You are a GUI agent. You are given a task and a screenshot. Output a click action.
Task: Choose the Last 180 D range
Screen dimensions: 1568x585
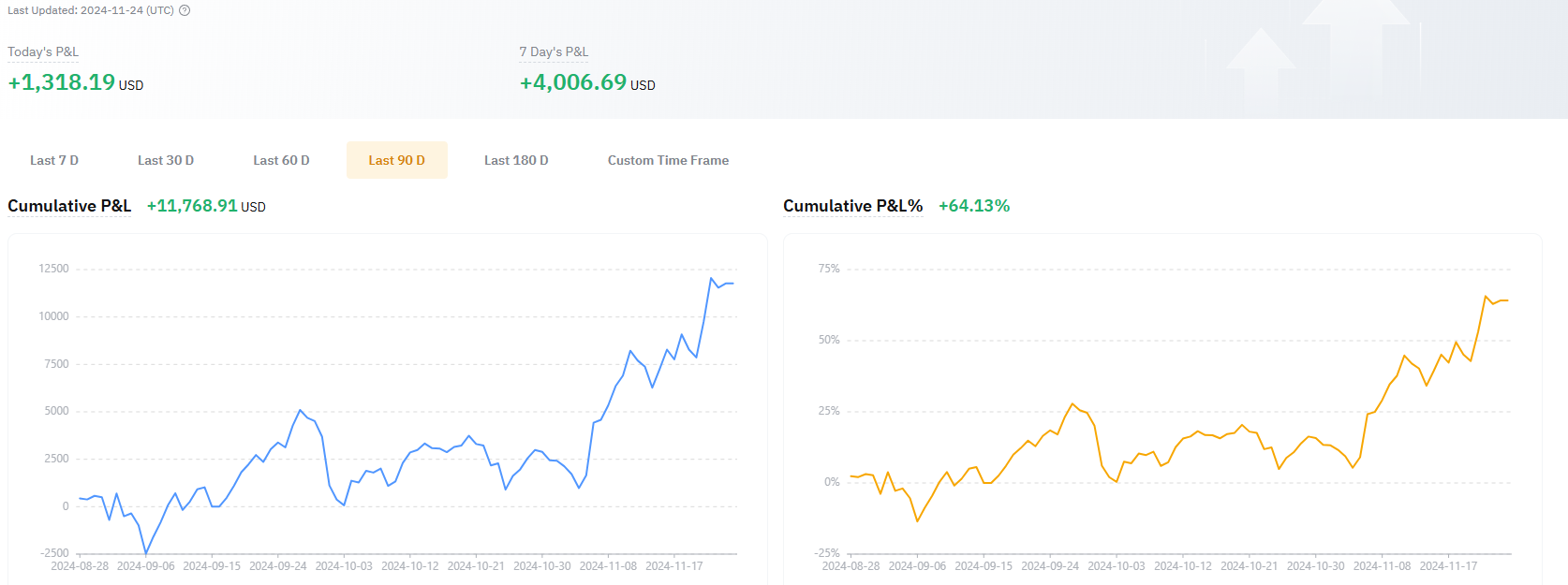tap(516, 160)
